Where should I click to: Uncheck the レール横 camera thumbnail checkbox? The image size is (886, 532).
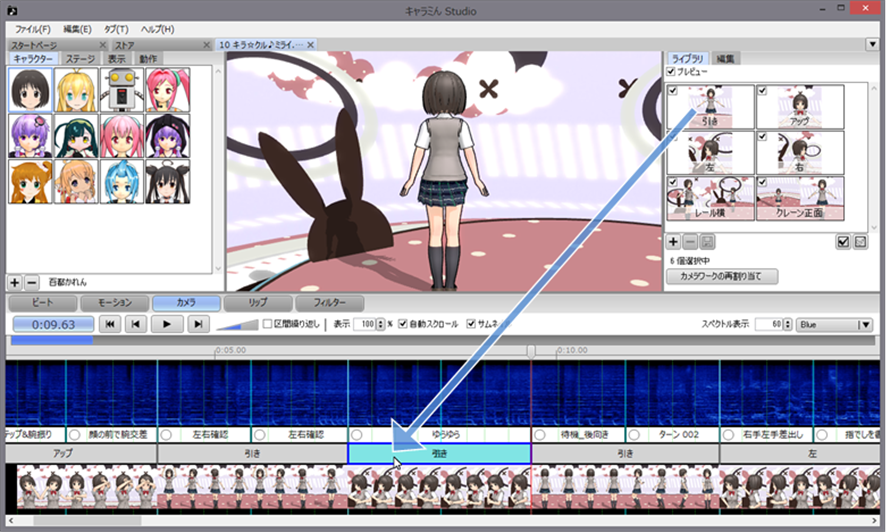click(x=672, y=182)
